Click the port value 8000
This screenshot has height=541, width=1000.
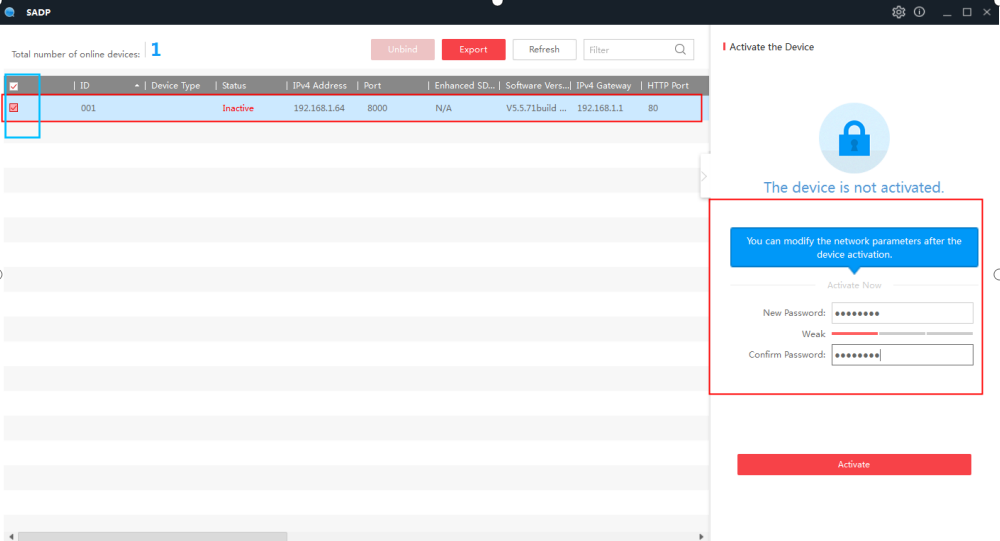[377, 108]
